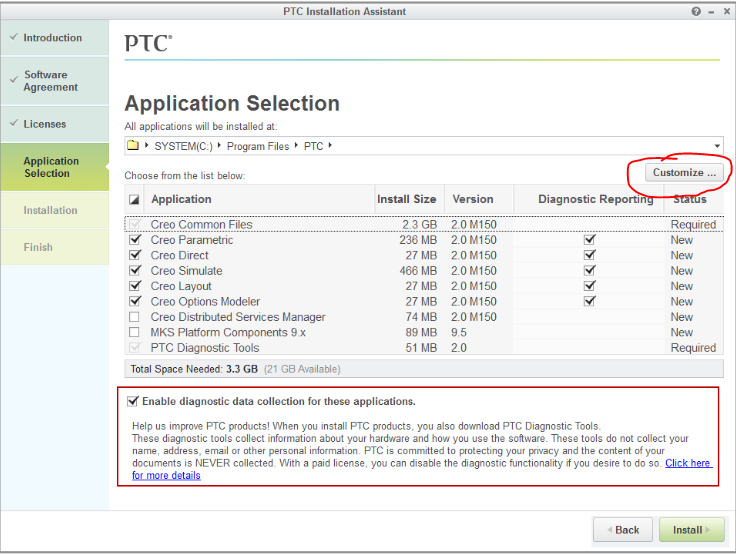Screen dimensions: 736x554
Task: Click SYSTEM(C:) path segment
Action: (184, 146)
